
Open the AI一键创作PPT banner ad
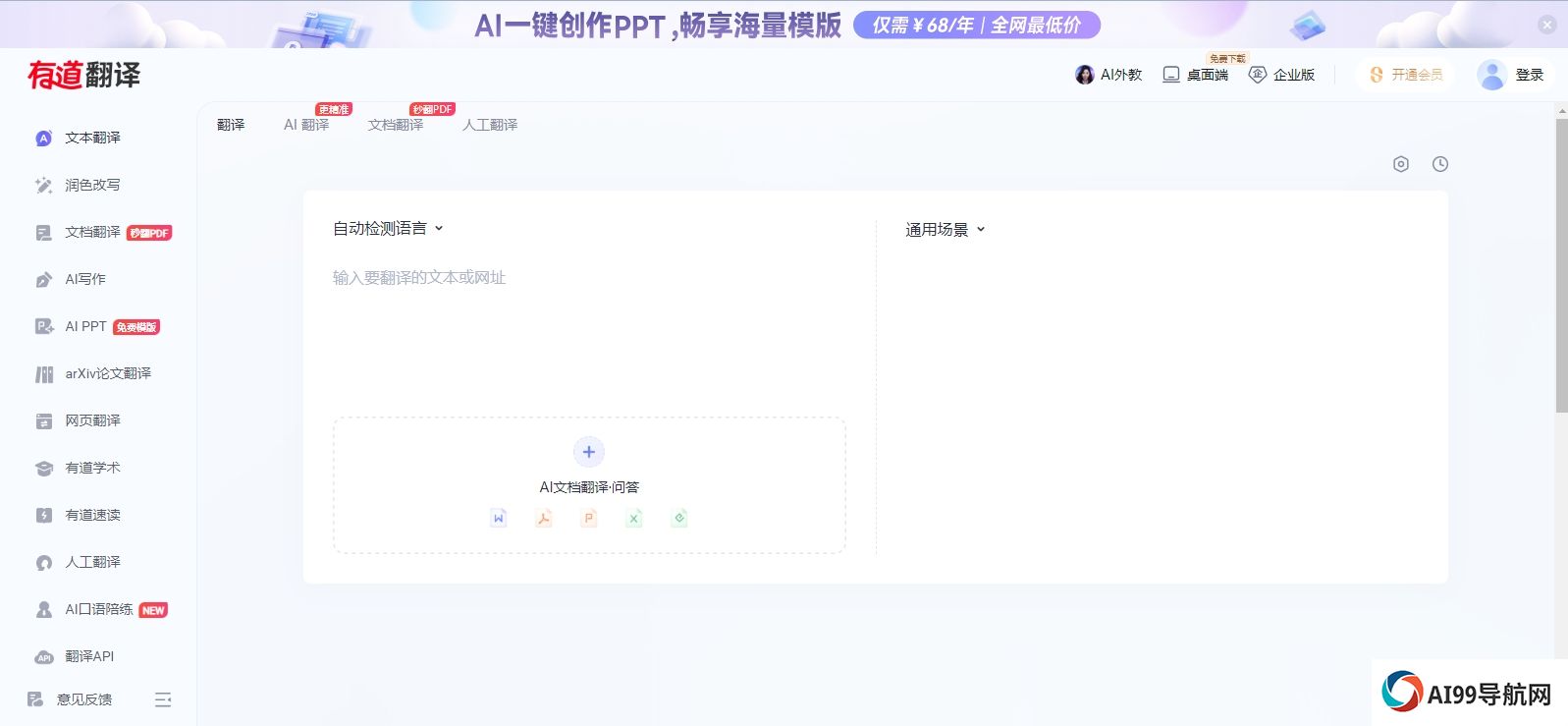coord(658,25)
